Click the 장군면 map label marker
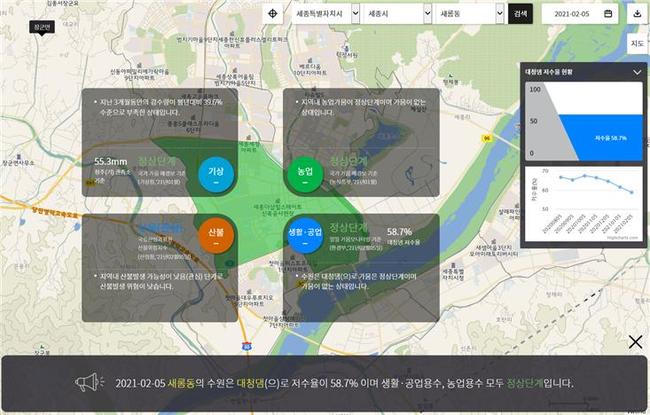The image size is (650, 415). tap(42, 27)
